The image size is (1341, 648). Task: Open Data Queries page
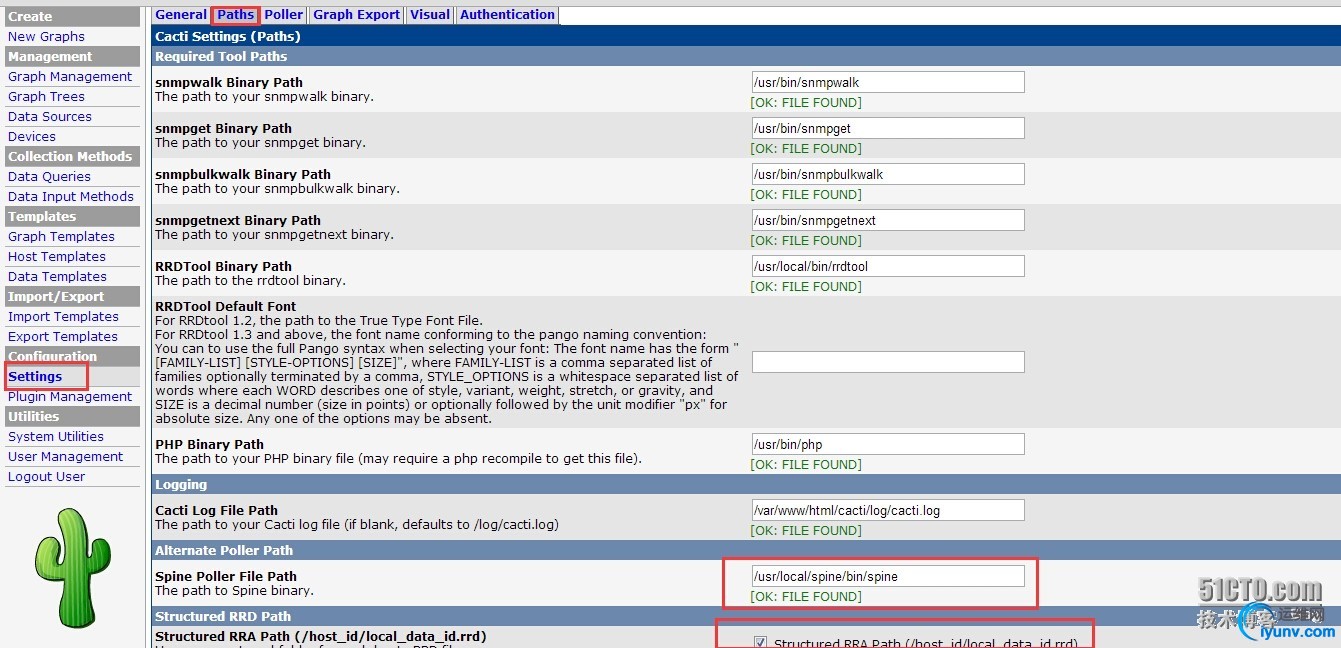pos(49,176)
